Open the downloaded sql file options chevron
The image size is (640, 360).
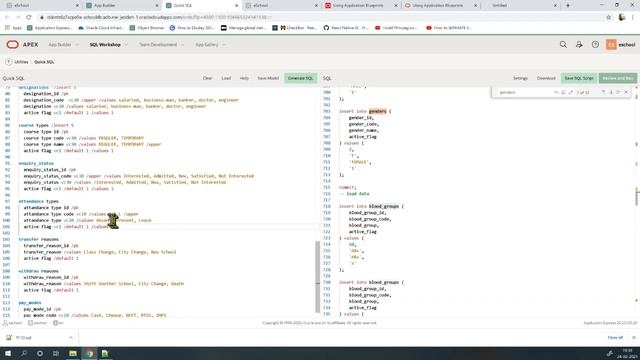[x=71, y=338]
